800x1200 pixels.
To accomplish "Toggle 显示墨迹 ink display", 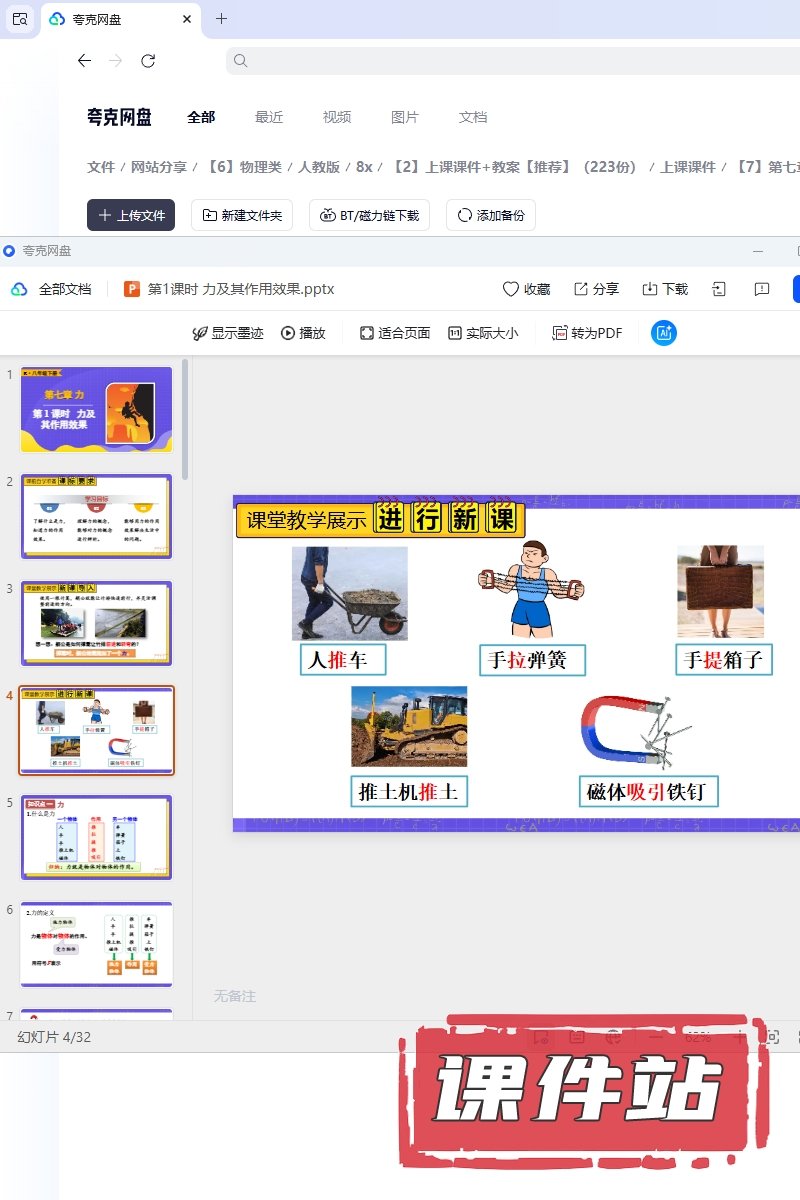I will coord(228,333).
